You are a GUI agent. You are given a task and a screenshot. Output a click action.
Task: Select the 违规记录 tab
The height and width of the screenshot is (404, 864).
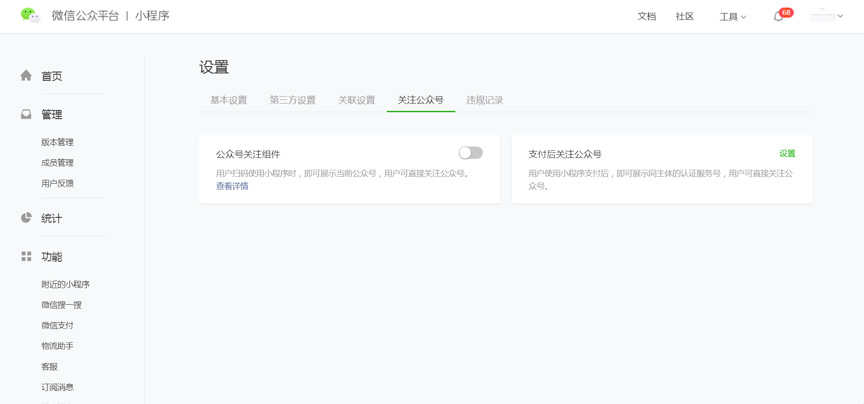click(484, 100)
